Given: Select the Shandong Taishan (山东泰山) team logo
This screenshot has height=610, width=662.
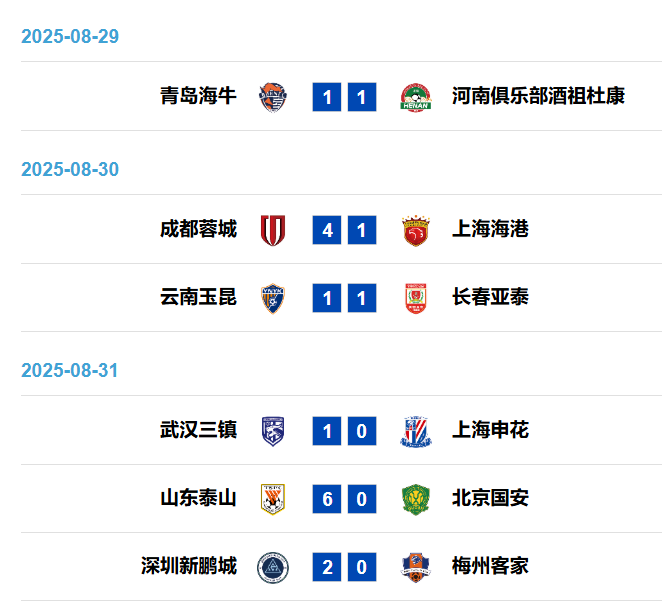Looking at the screenshot, I should 273,499.
